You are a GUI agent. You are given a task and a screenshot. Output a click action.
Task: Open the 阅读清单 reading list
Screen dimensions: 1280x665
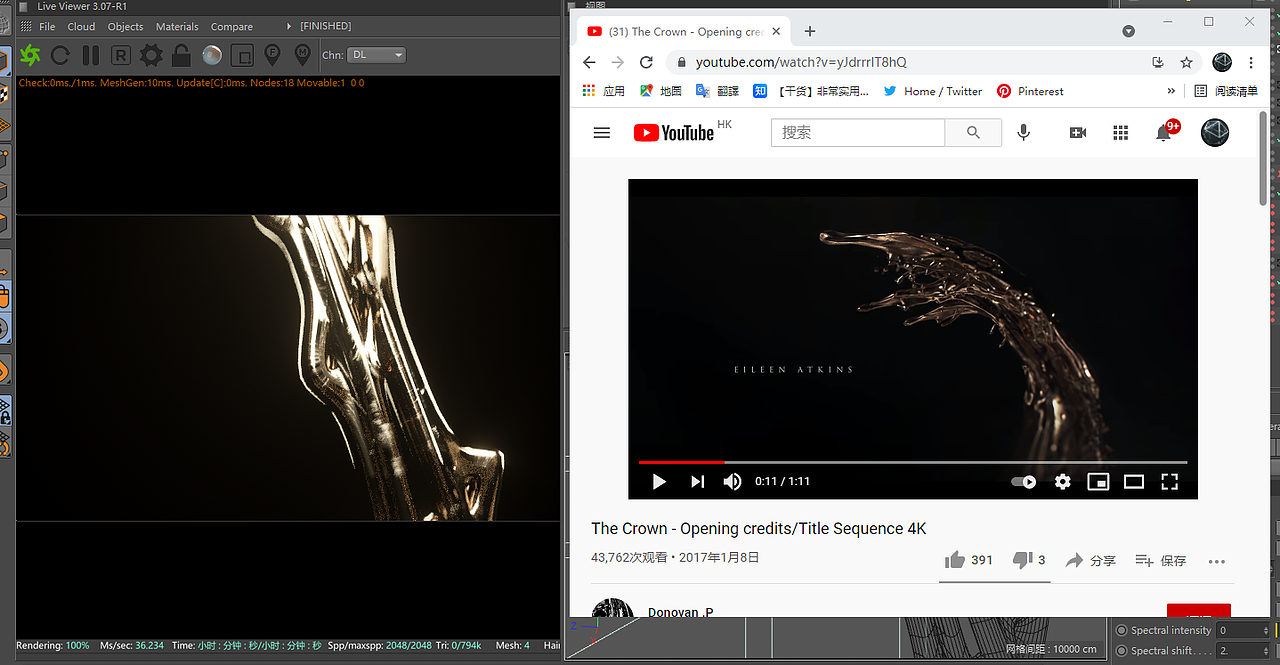[1226, 91]
